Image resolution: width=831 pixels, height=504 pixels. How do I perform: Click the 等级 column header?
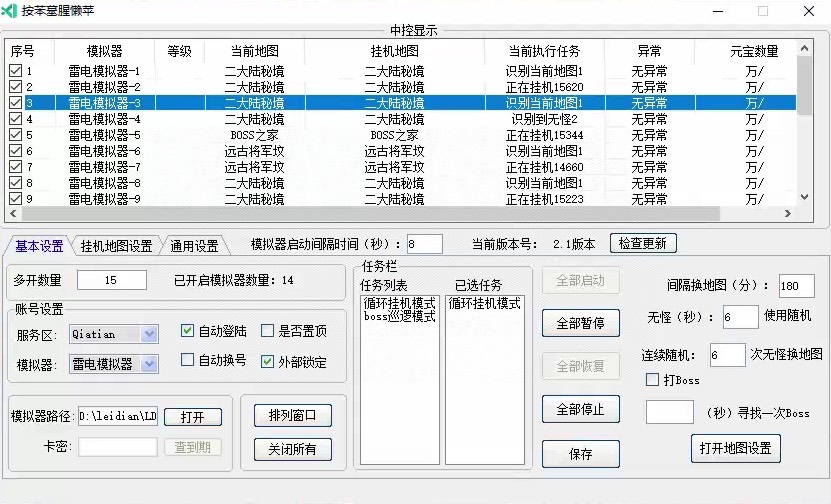(179, 51)
